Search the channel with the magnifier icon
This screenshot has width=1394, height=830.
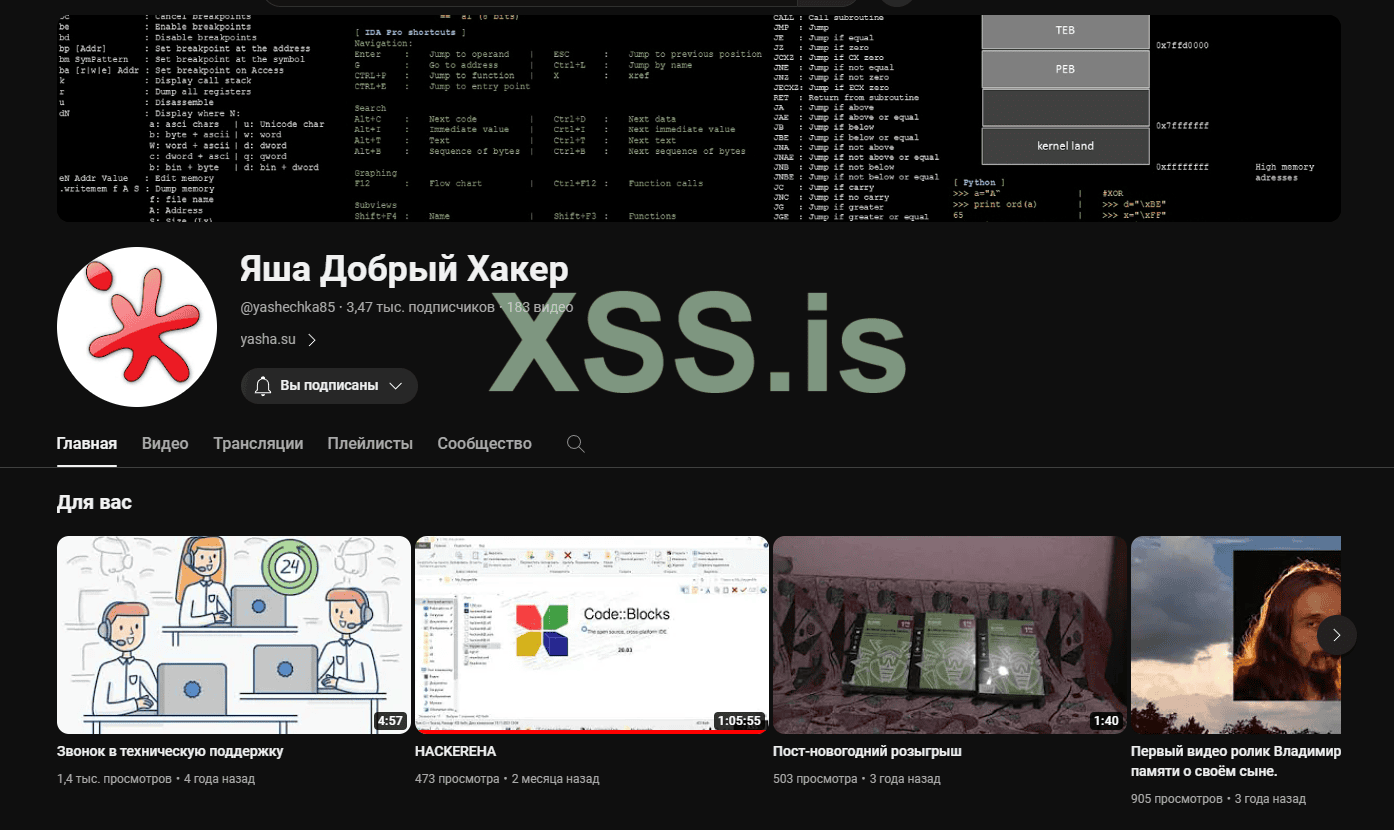(575, 443)
